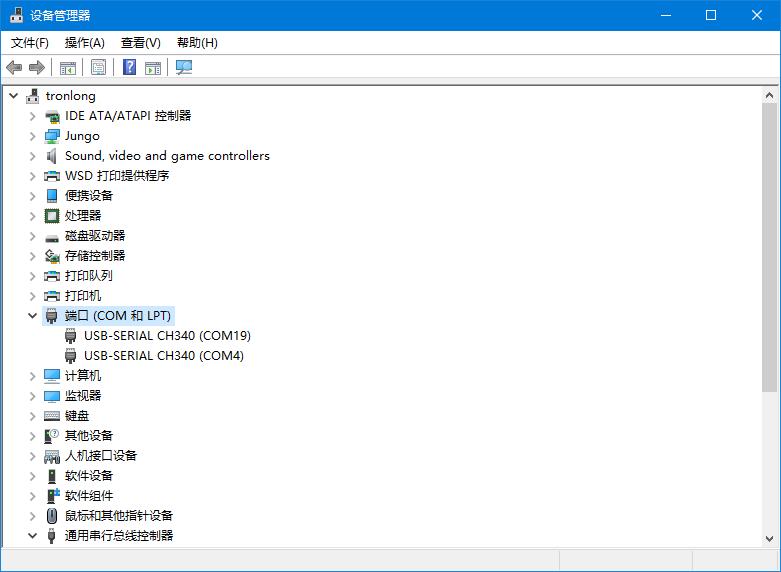Collapse the 通用串行总线控制器 node
This screenshot has height=572, width=781.
click(x=32, y=536)
